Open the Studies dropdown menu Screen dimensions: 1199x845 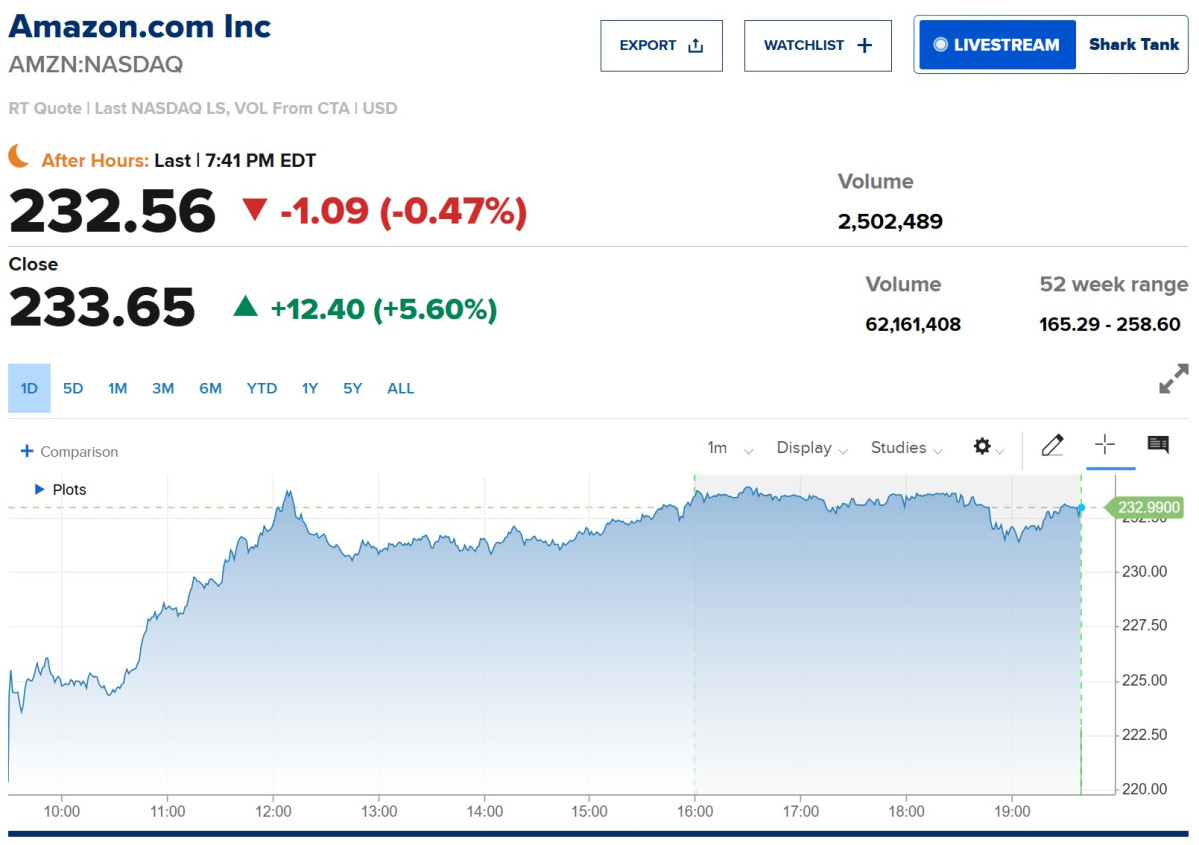click(907, 448)
